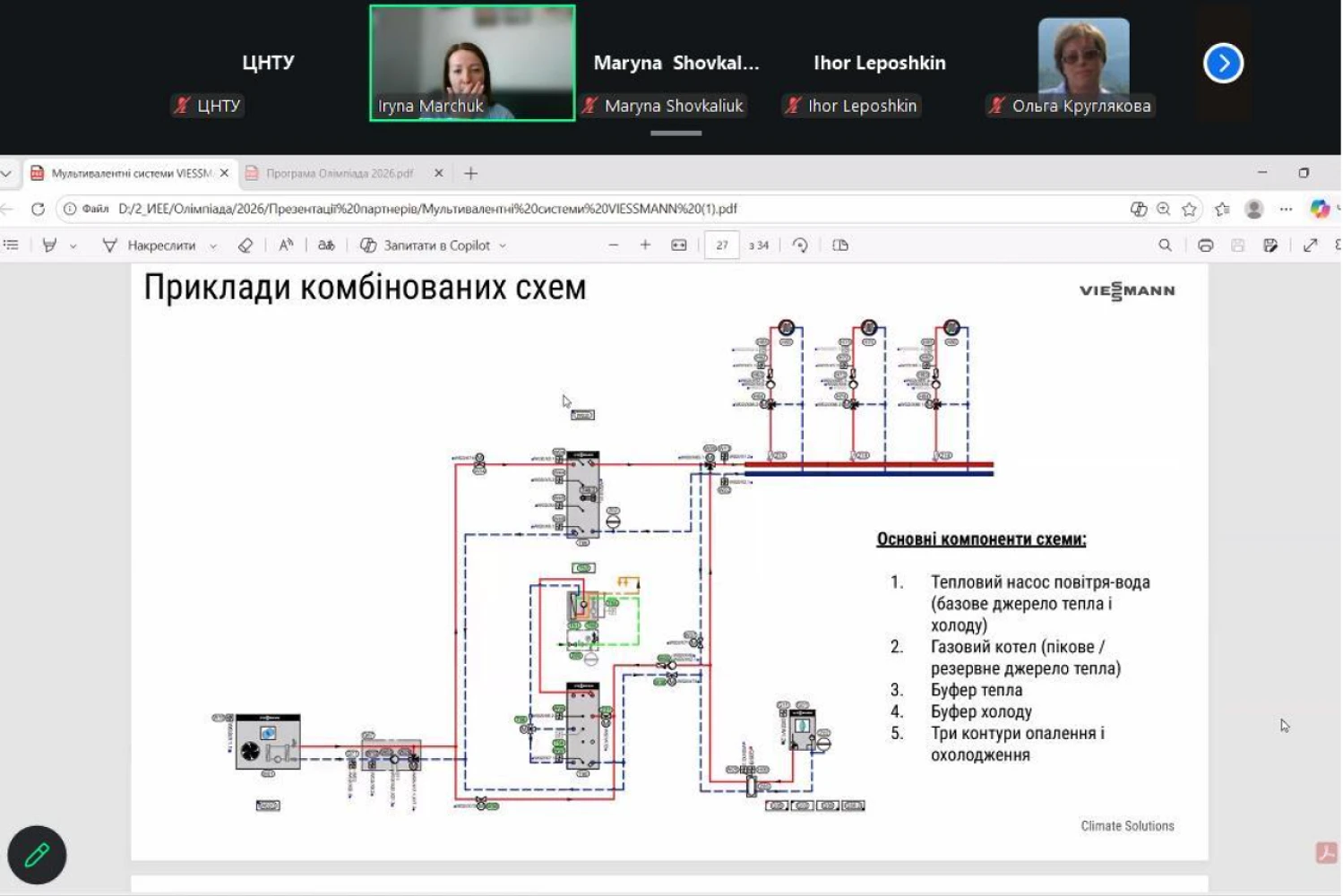Click the page number field showing 27

click(721, 246)
